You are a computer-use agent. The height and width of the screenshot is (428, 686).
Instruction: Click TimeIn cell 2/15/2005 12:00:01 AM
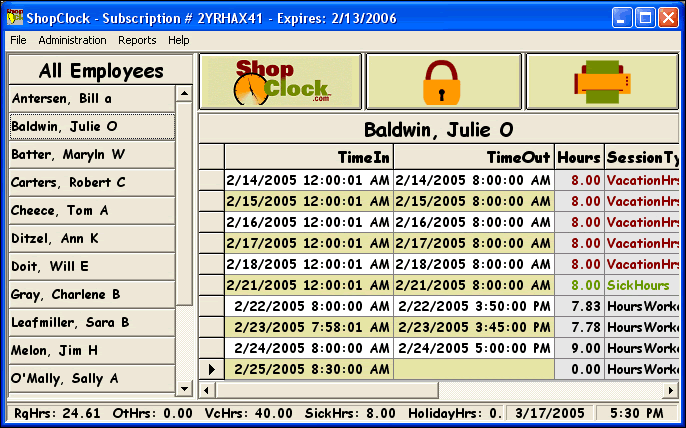tap(309, 201)
